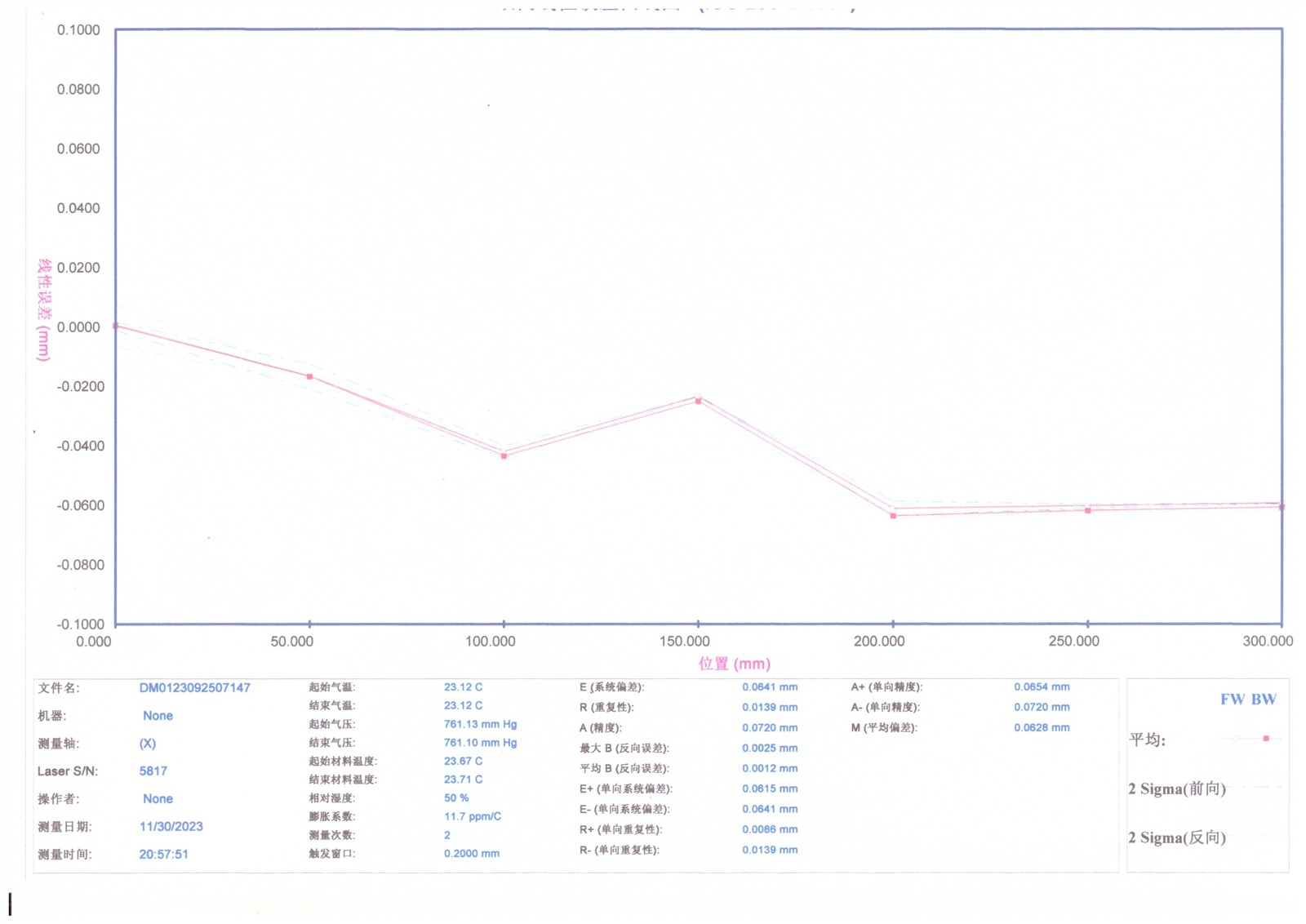This screenshot has height=924, width=1306.
Task: Click the 线性误差 (mm) y-axis title
Action: click(44, 310)
